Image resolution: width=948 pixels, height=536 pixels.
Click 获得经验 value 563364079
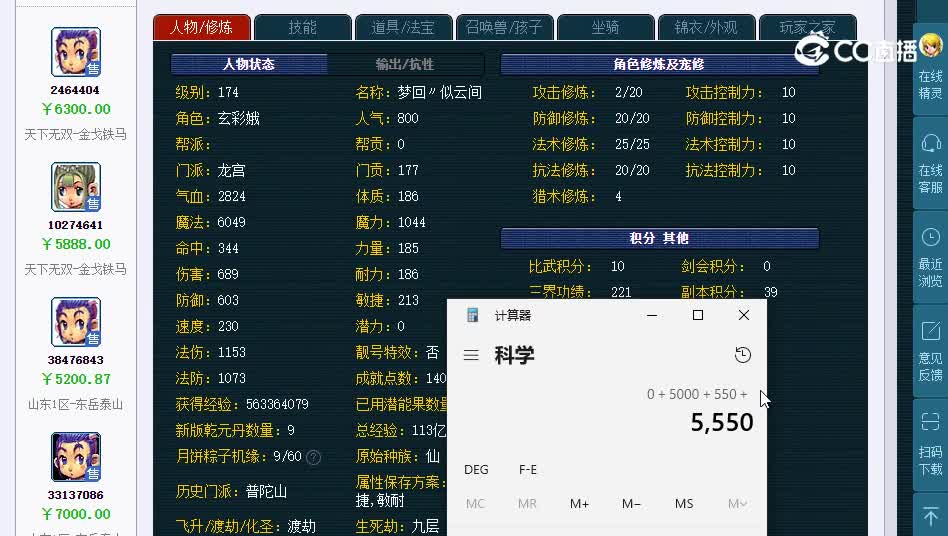[278, 404]
